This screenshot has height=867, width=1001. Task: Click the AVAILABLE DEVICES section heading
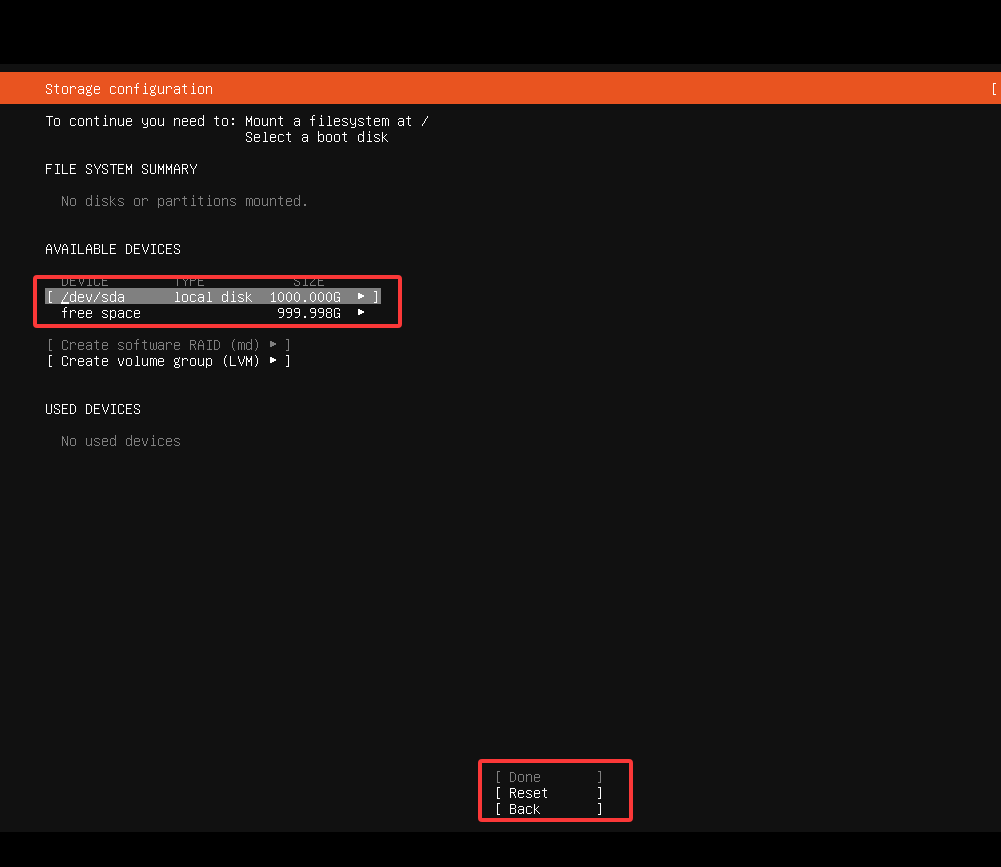[112, 249]
